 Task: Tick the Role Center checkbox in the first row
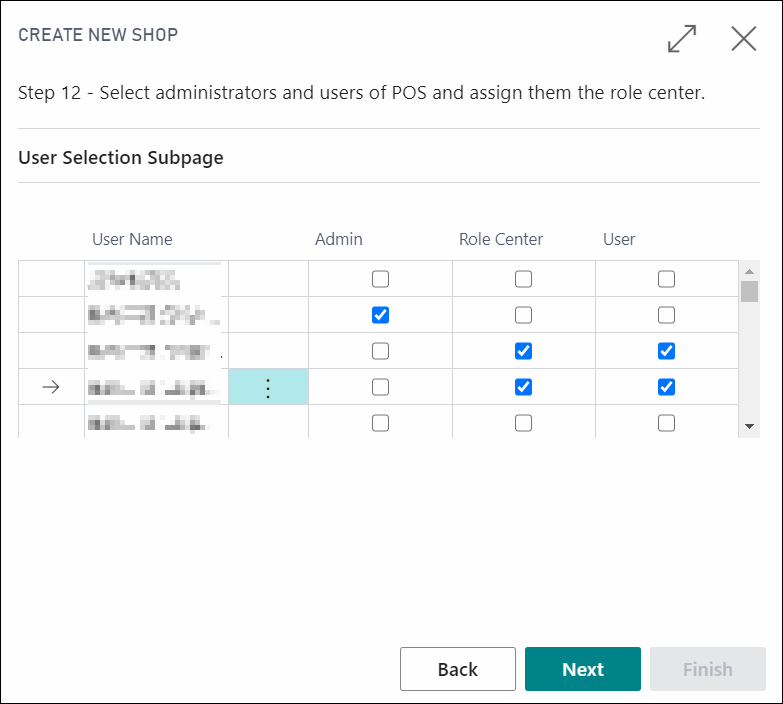[x=523, y=279]
